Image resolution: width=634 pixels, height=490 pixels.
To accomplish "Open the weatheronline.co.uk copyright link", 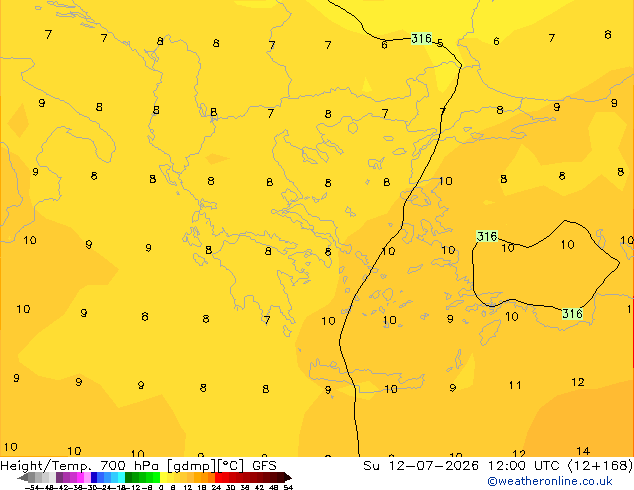I will tap(550, 481).
